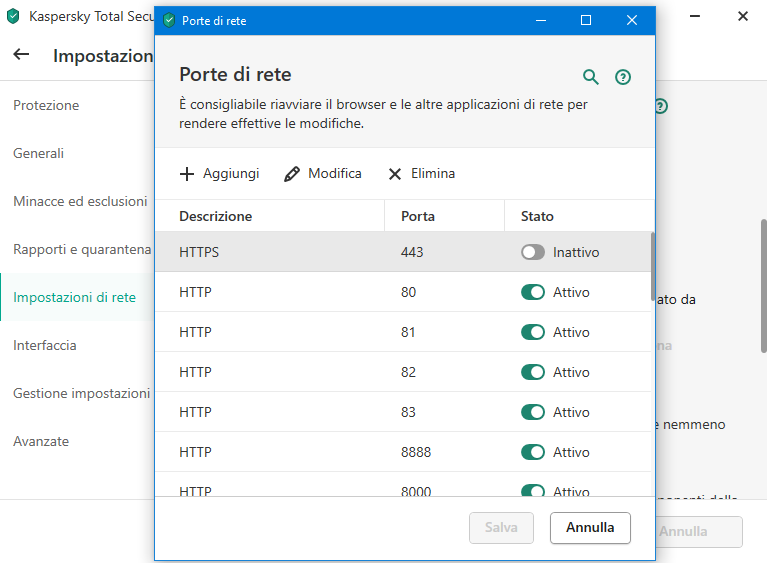The image size is (767, 563).
Task: Sort by the Descrizione column header
Action: (x=216, y=216)
